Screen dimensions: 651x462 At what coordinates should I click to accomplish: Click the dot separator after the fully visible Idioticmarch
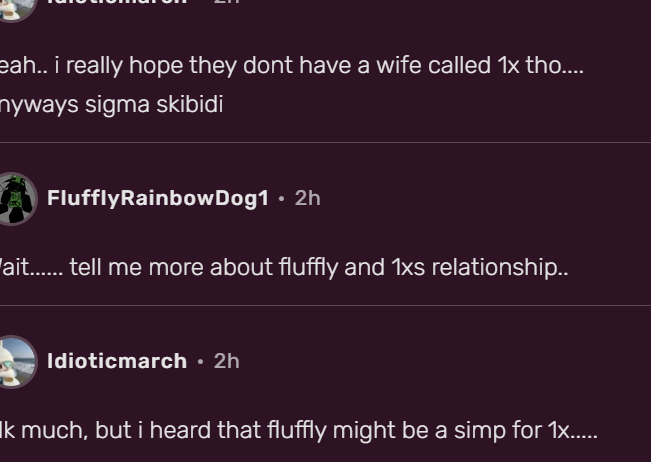(x=200, y=362)
